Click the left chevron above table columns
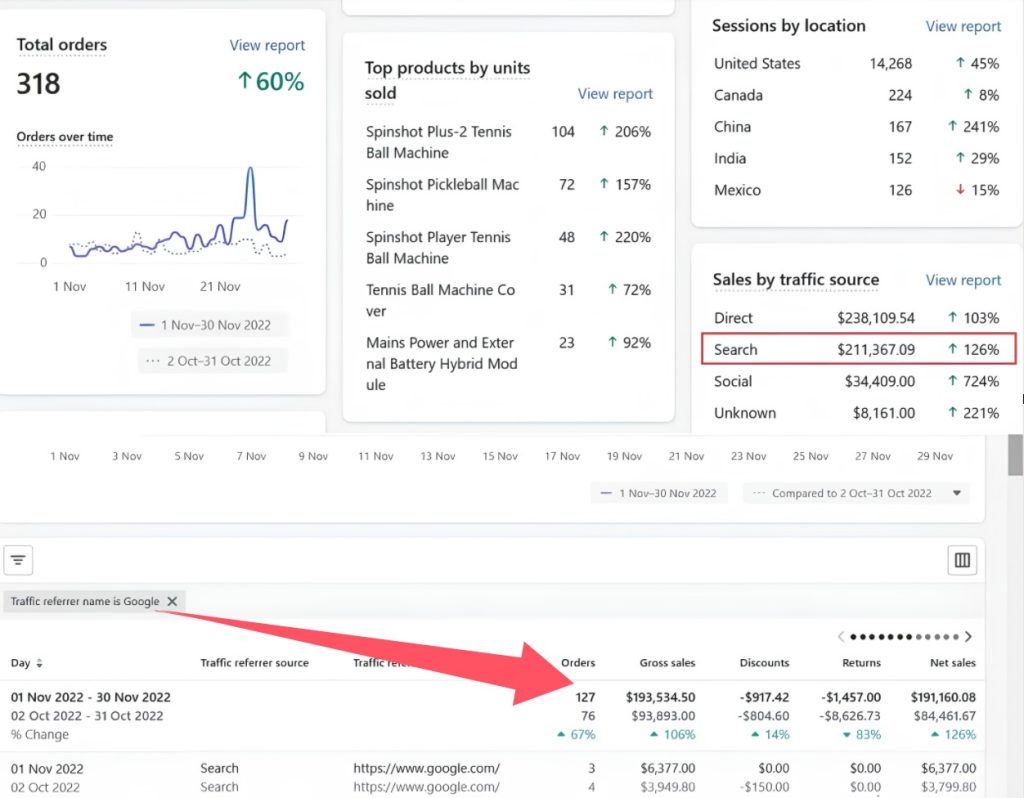 pos(841,636)
